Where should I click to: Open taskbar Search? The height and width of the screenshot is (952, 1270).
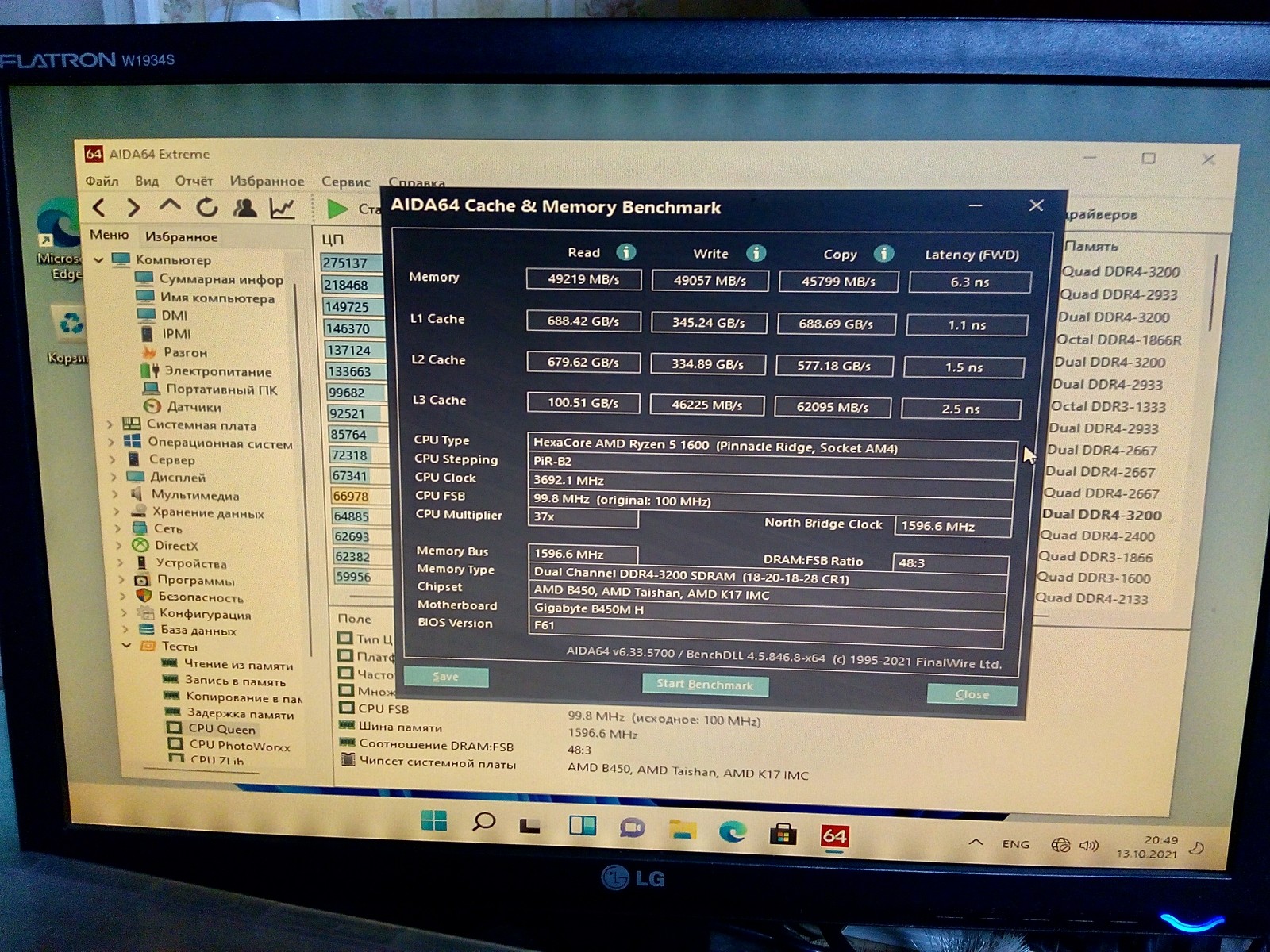(483, 823)
